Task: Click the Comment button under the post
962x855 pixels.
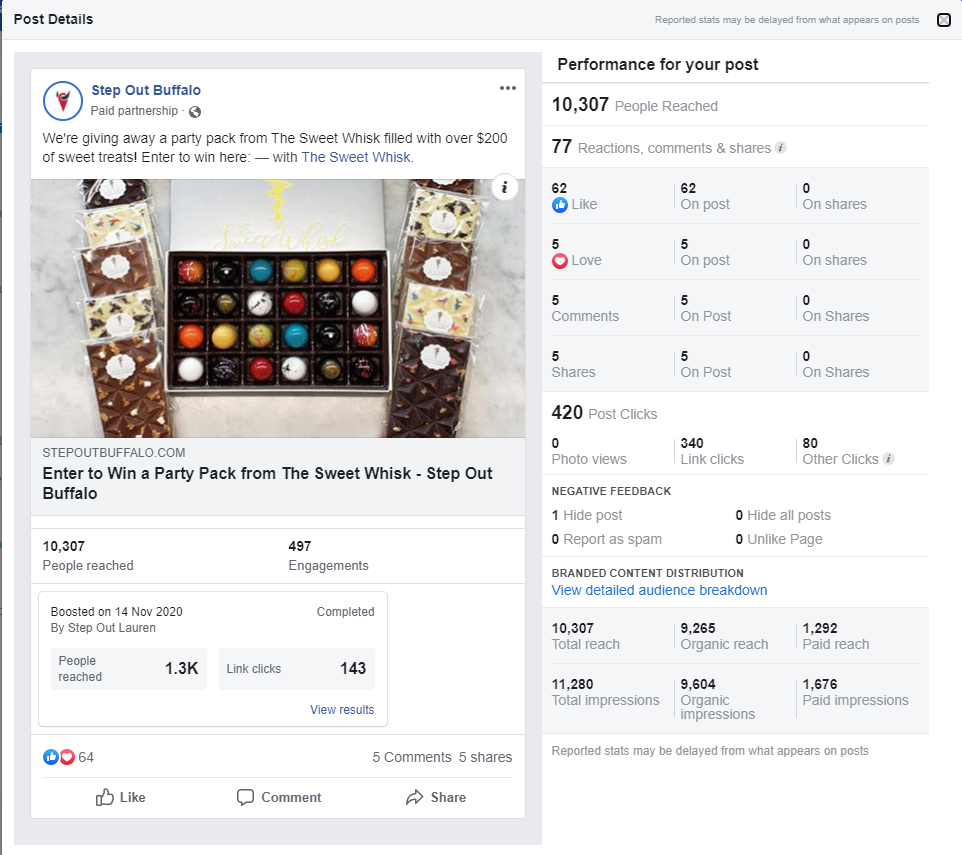Action: click(279, 797)
